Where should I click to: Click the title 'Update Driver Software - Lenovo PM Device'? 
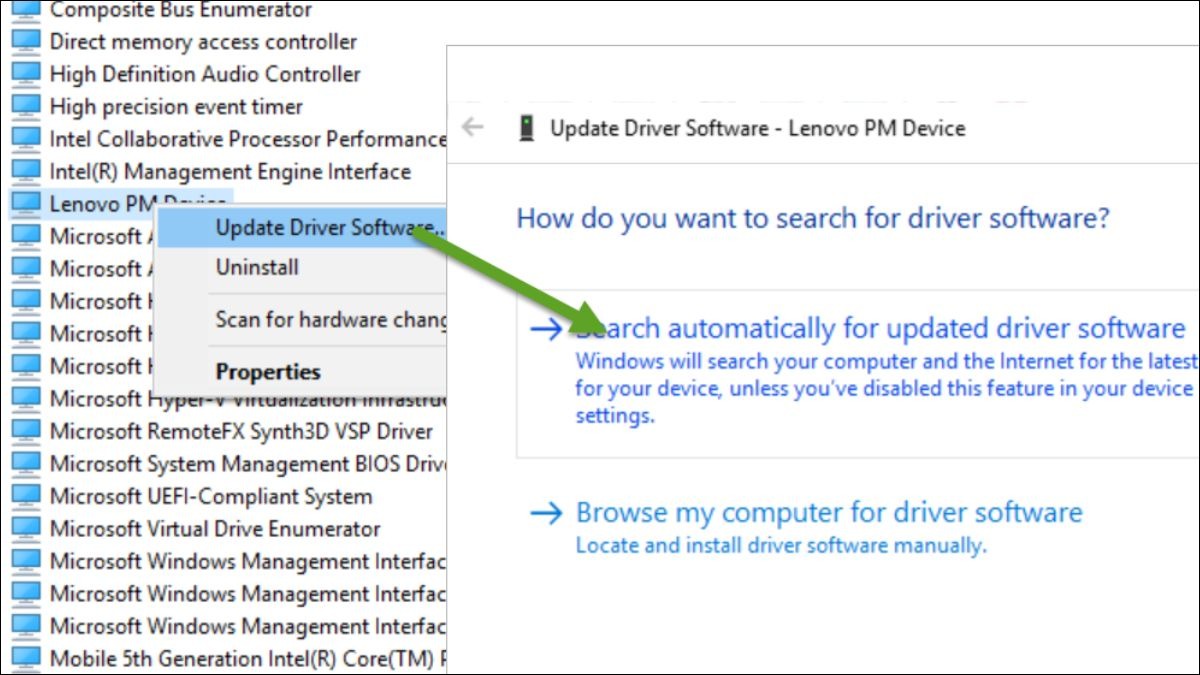(758, 128)
